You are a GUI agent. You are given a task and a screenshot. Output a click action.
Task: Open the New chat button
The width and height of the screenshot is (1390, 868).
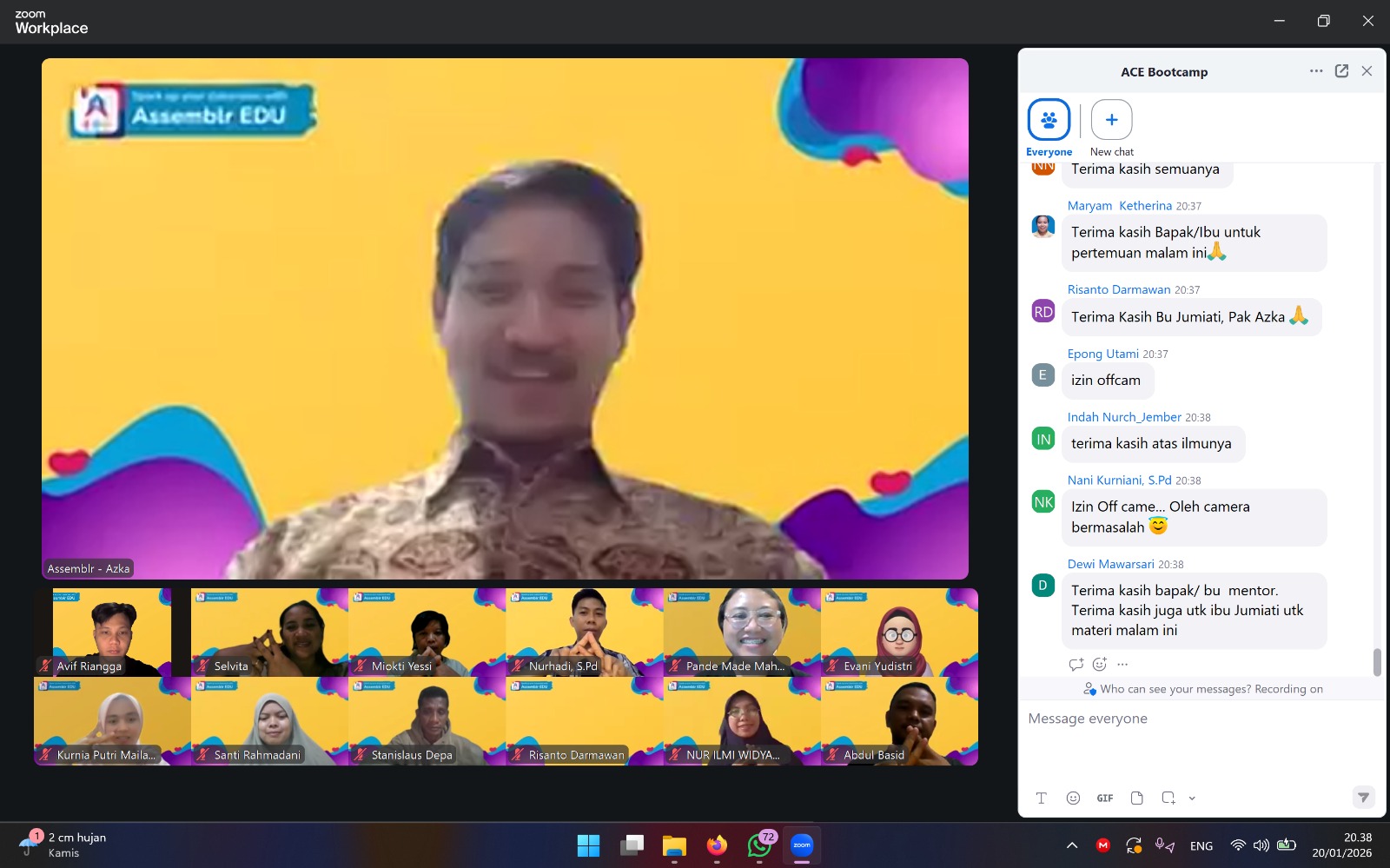1111,120
